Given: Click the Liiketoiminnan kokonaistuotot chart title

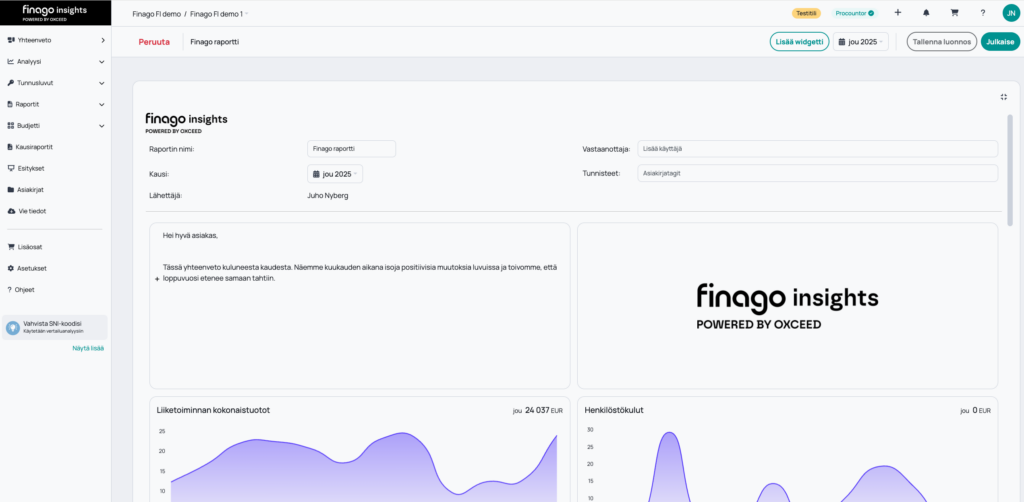Looking at the screenshot, I should [214, 410].
